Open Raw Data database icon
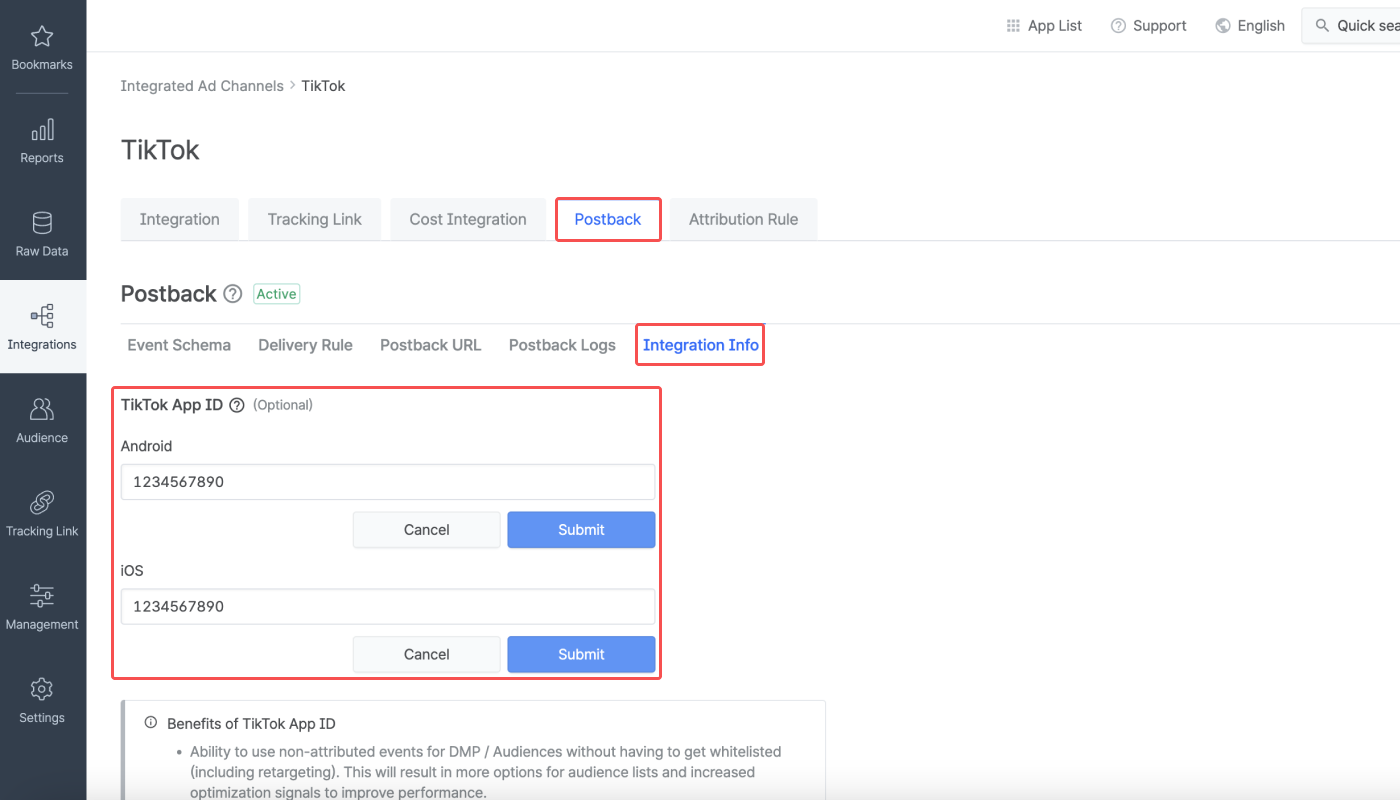 click(x=42, y=223)
